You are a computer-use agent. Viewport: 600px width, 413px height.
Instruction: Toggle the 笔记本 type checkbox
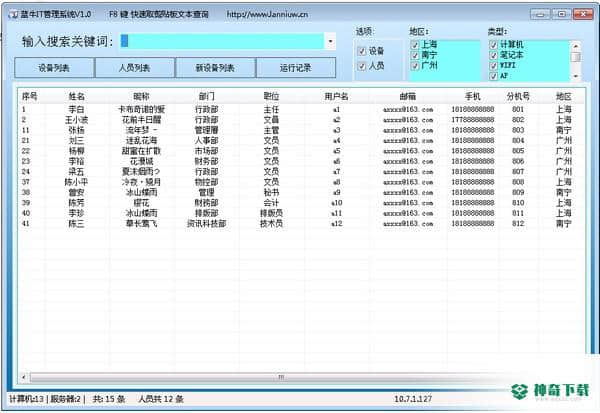click(x=493, y=55)
